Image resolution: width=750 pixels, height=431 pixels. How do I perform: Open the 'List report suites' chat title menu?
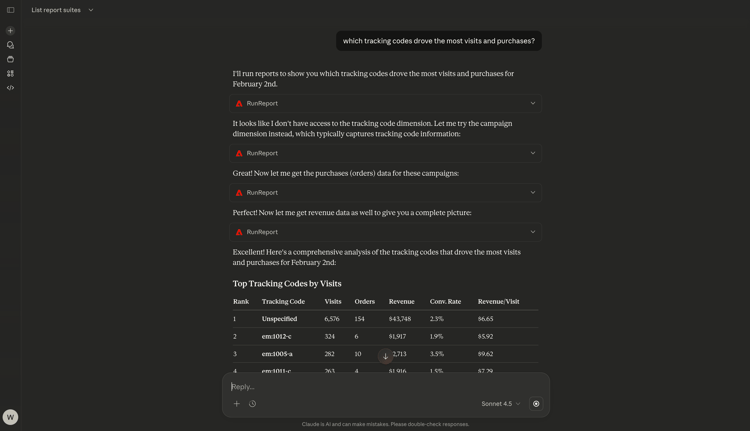62,10
